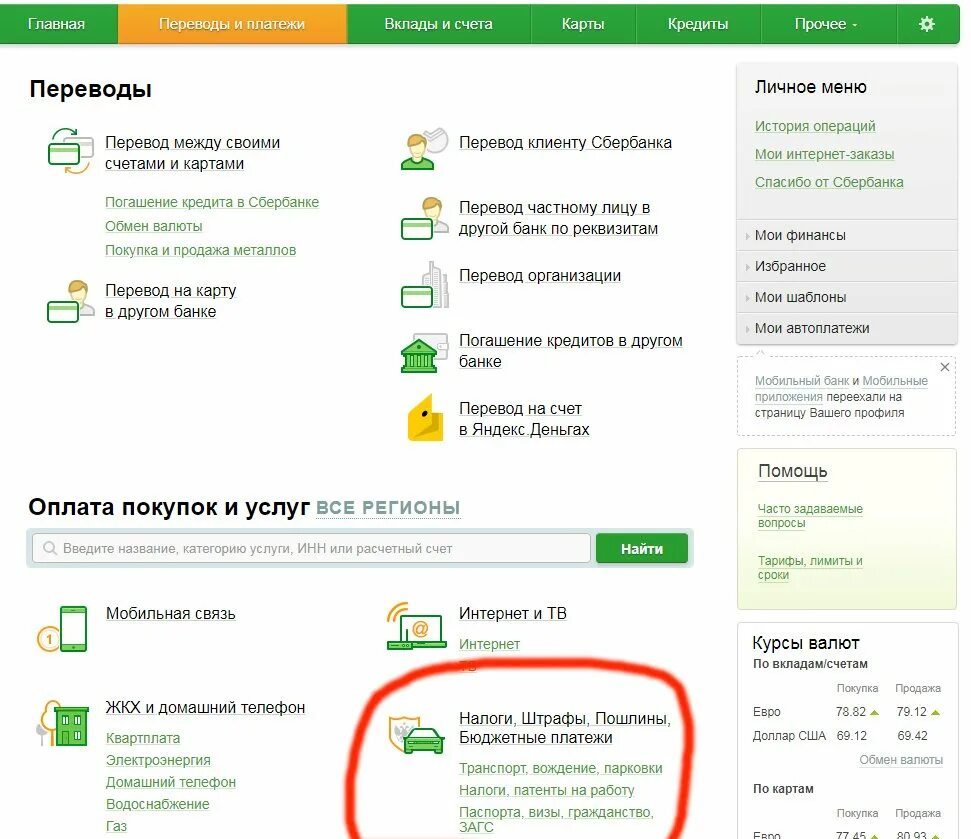Open Интернет и ТВ category heading
Screen dimensions: 971x839
pyautogui.click(x=513, y=614)
